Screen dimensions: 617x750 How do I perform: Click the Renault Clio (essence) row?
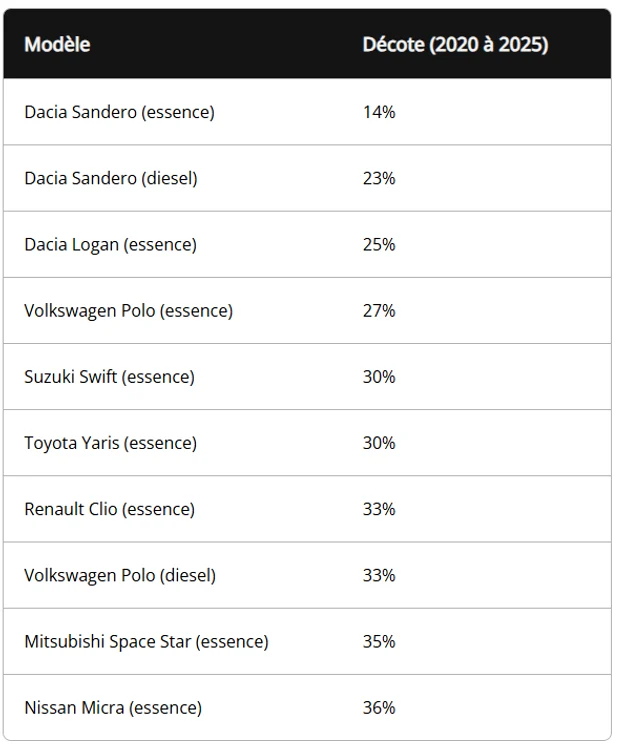point(109,509)
